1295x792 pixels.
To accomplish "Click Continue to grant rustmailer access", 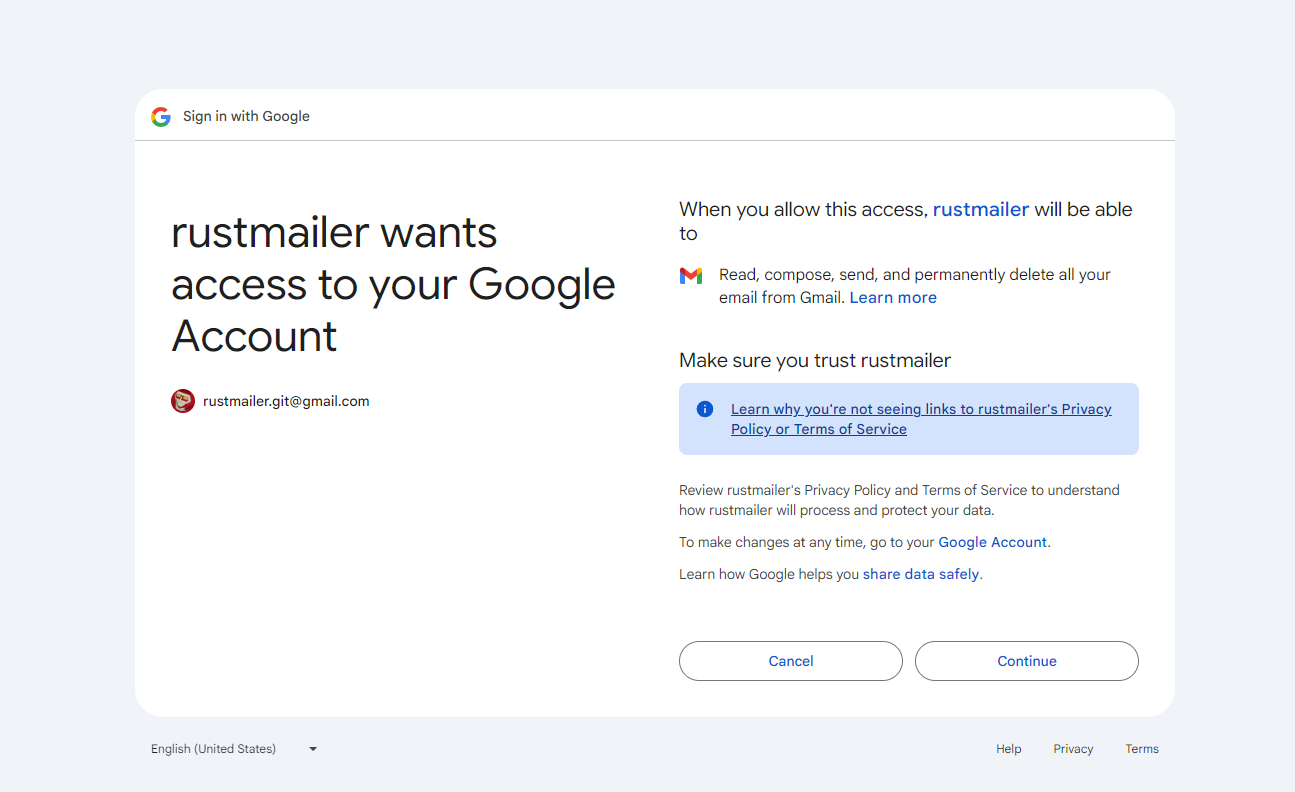I will (x=1027, y=661).
